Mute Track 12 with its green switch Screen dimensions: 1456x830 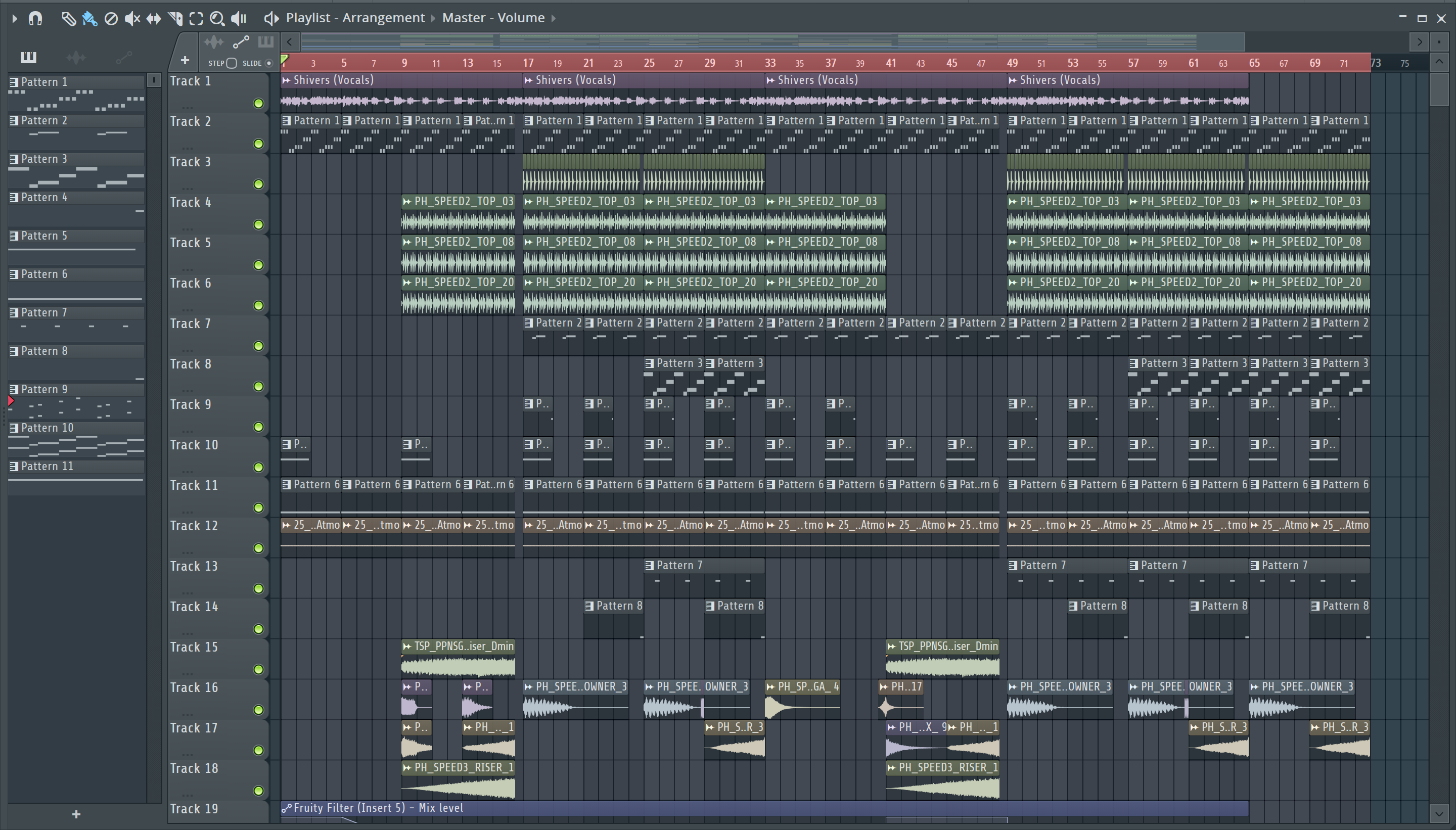click(258, 548)
